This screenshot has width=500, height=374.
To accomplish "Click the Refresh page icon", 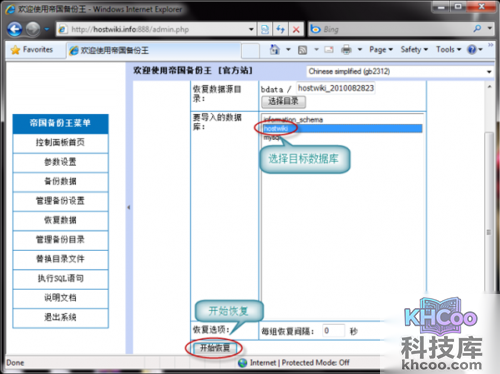I will tap(280, 29).
